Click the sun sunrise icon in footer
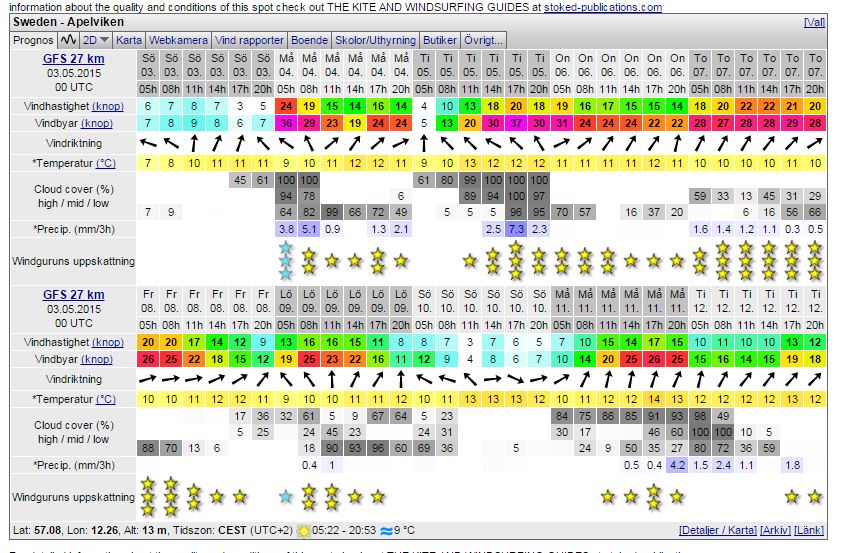The height and width of the screenshot is (553, 852). click(x=318, y=529)
